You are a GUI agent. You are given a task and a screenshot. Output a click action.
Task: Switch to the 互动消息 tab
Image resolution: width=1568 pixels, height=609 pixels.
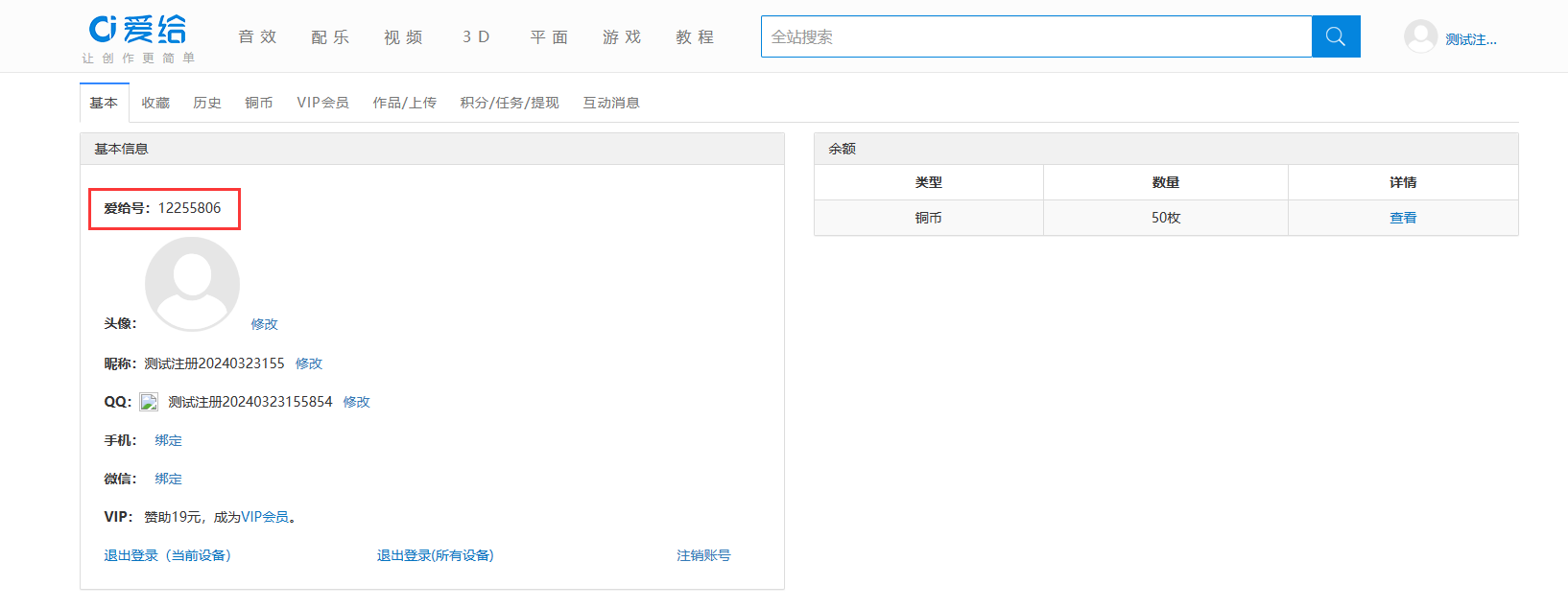pos(611,103)
